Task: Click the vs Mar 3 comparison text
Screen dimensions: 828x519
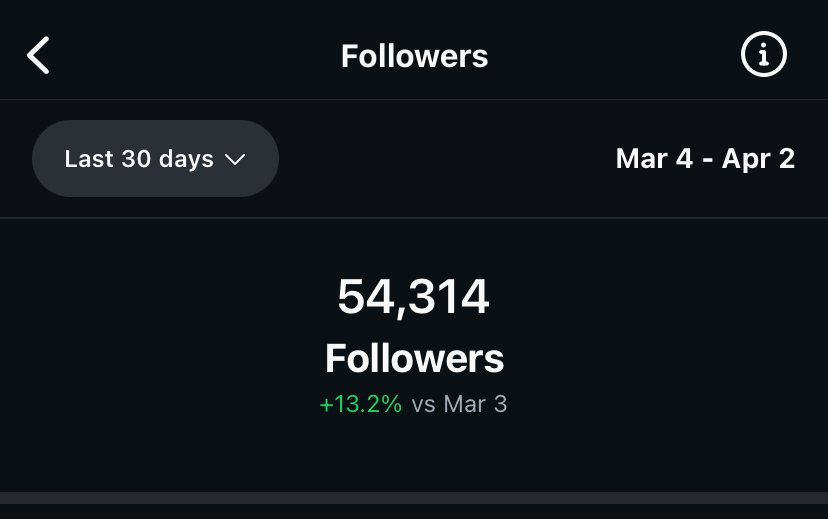Action: coord(459,405)
